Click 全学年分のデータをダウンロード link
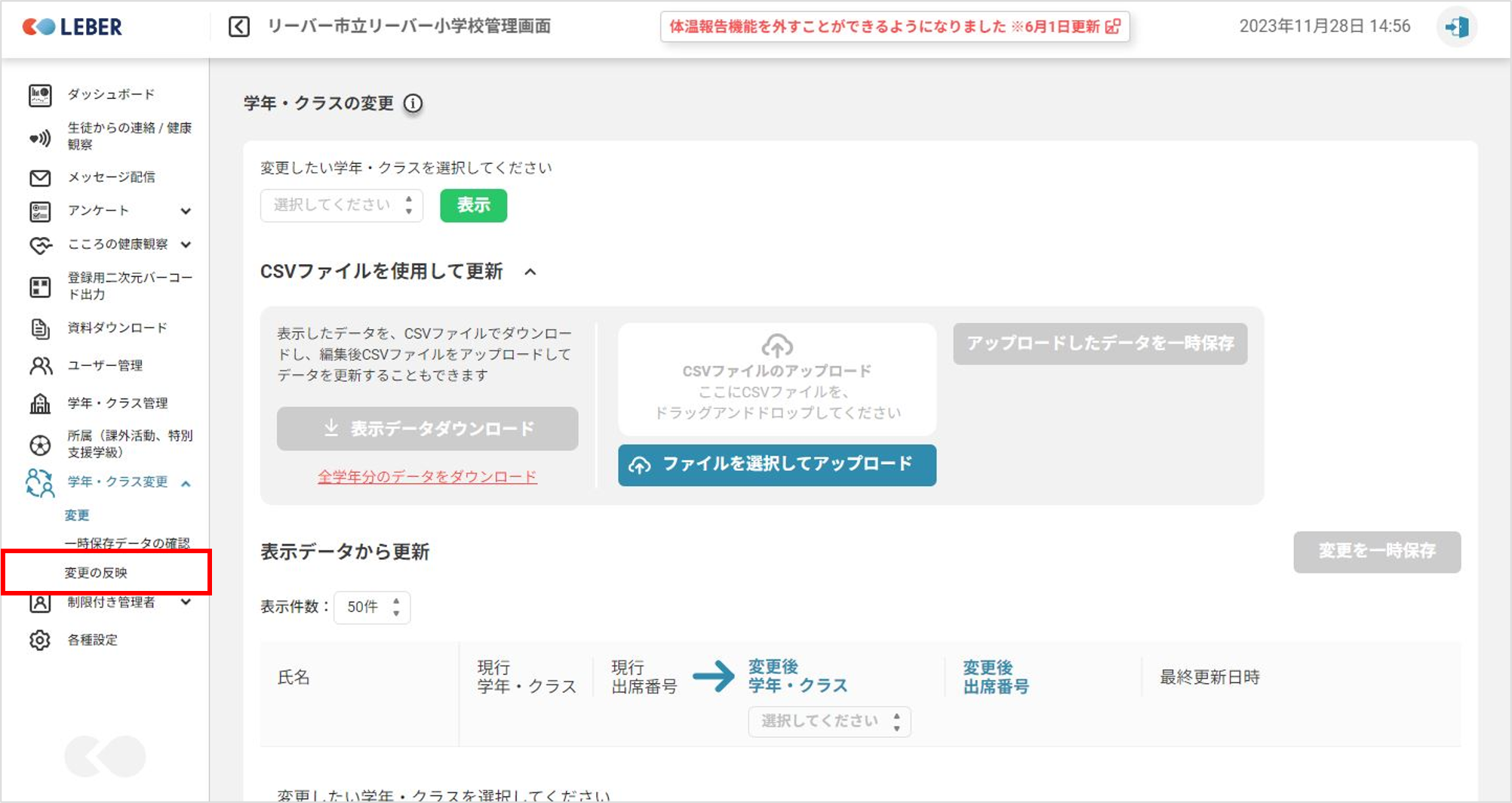The width and height of the screenshot is (1512, 803). [x=427, y=477]
